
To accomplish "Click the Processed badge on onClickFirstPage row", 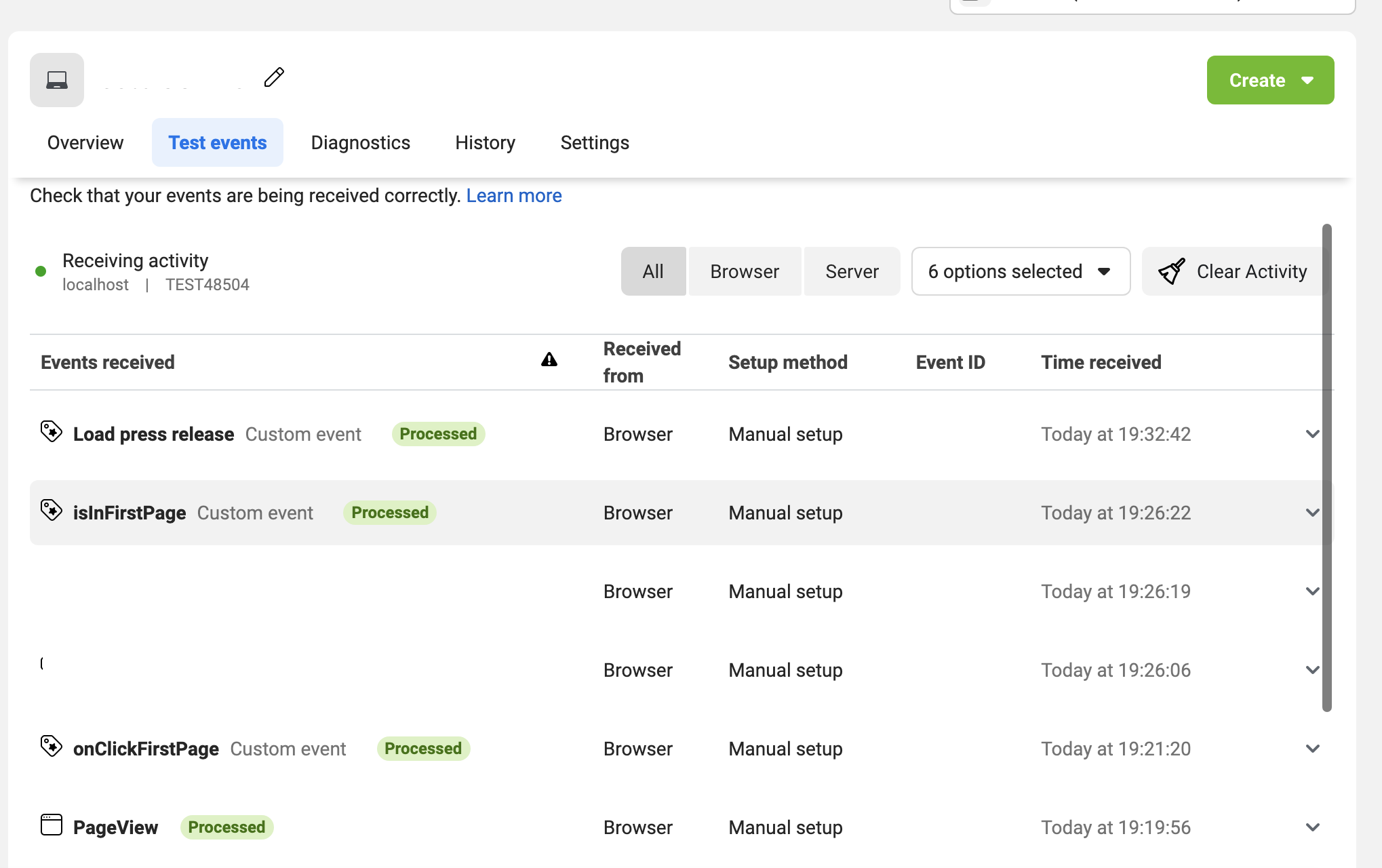I will (x=423, y=749).
